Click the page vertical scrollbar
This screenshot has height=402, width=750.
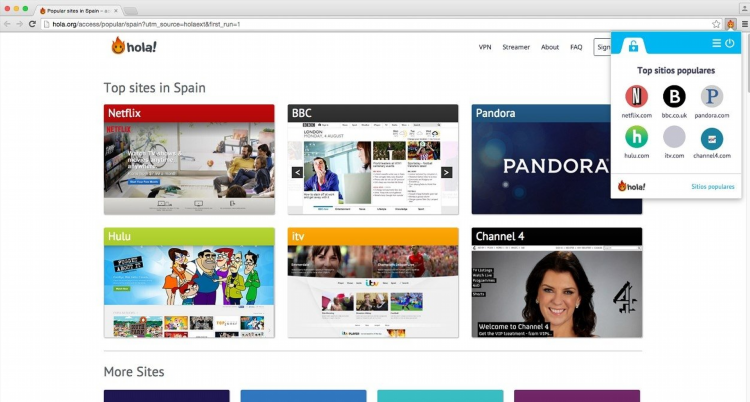tap(747, 62)
